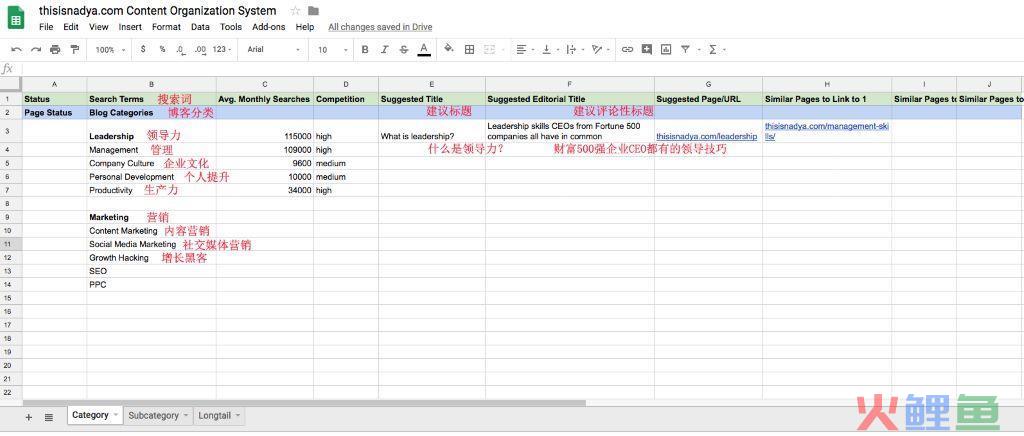The height and width of the screenshot is (436, 1024).
Task: Open the Tools menu
Action: click(231, 27)
